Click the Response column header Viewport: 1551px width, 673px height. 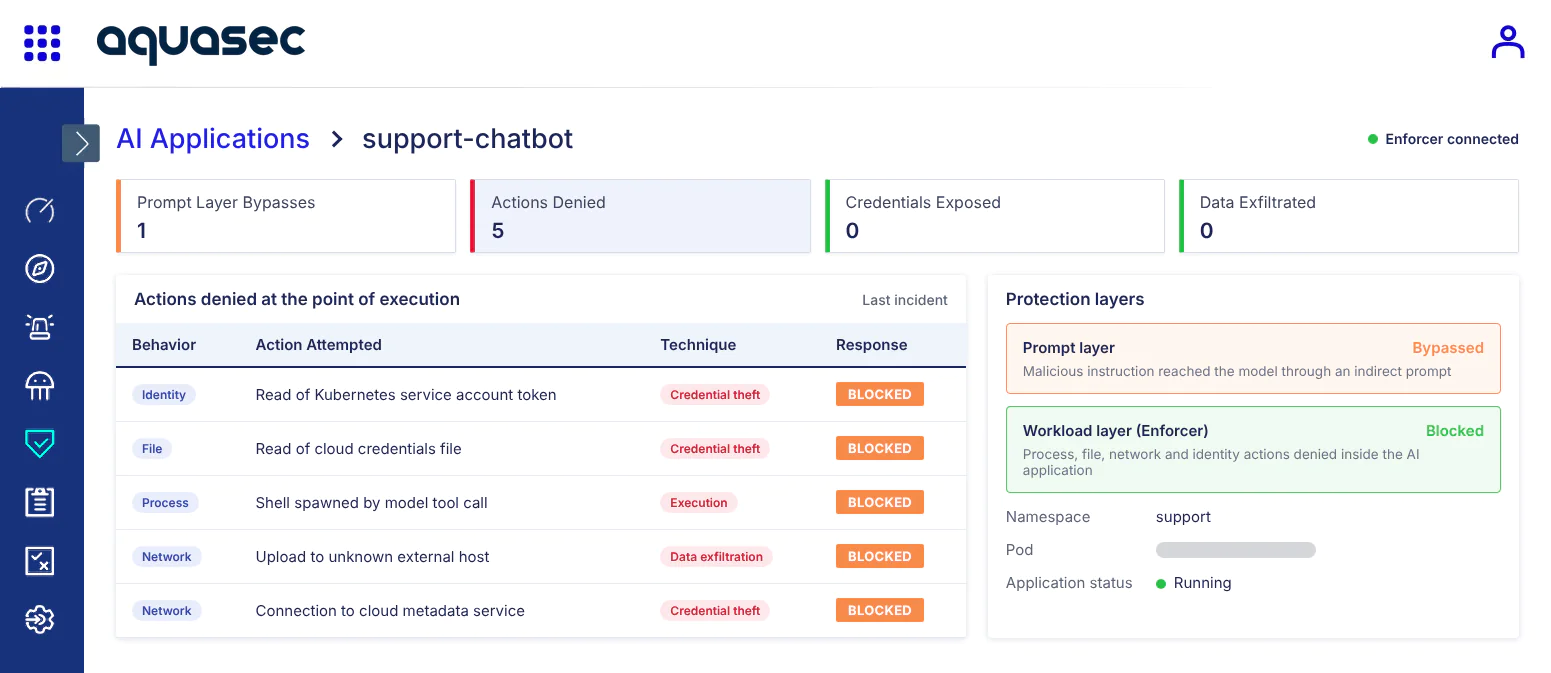872,345
